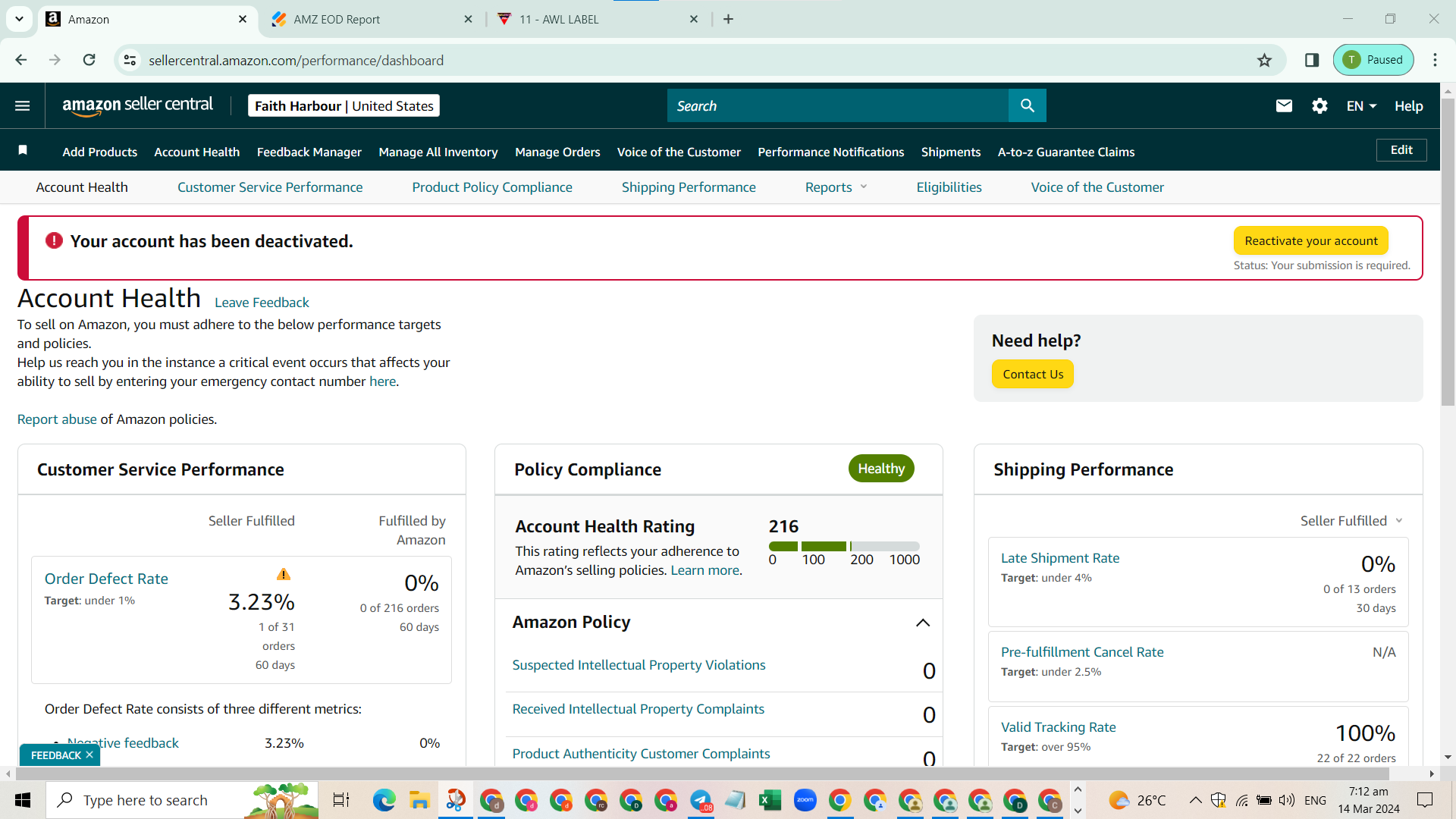This screenshot has height=819, width=1456.
Task: Open the hamburger navigation menu
Action: [23, 106]
